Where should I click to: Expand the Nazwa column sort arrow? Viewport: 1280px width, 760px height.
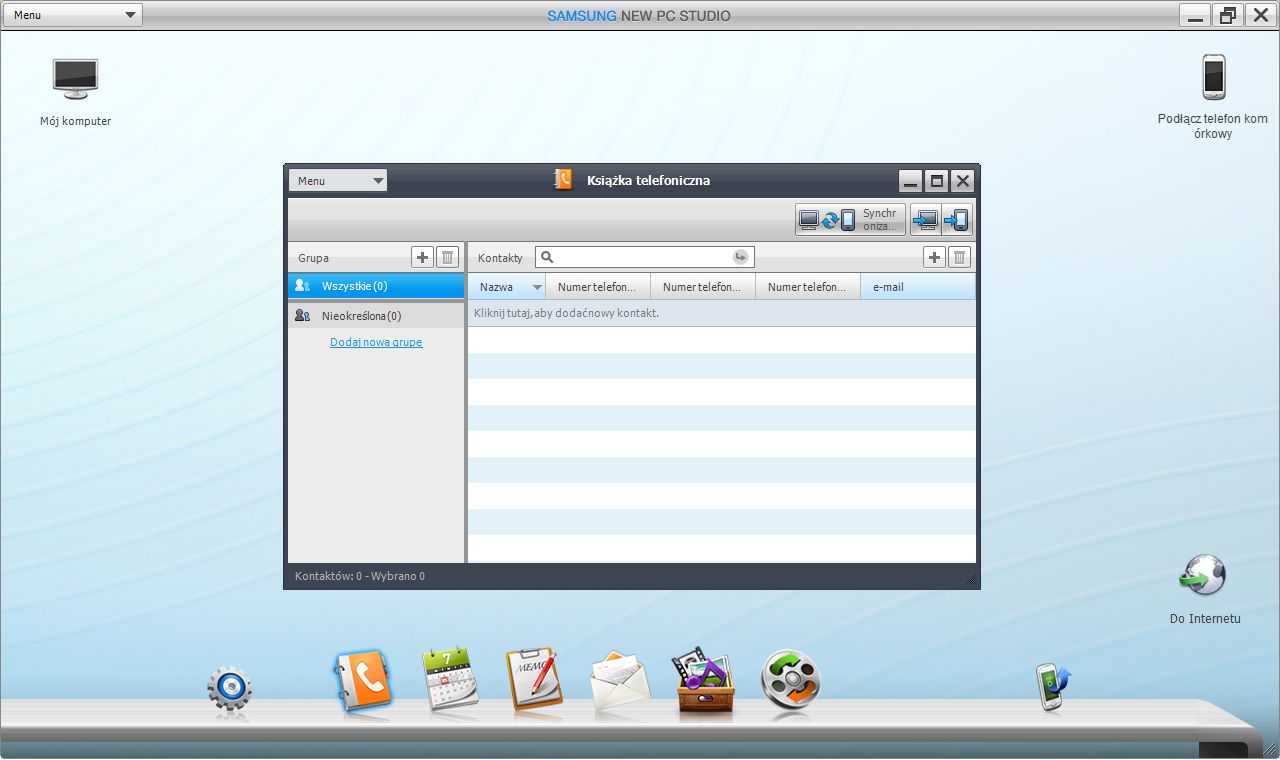537,287
